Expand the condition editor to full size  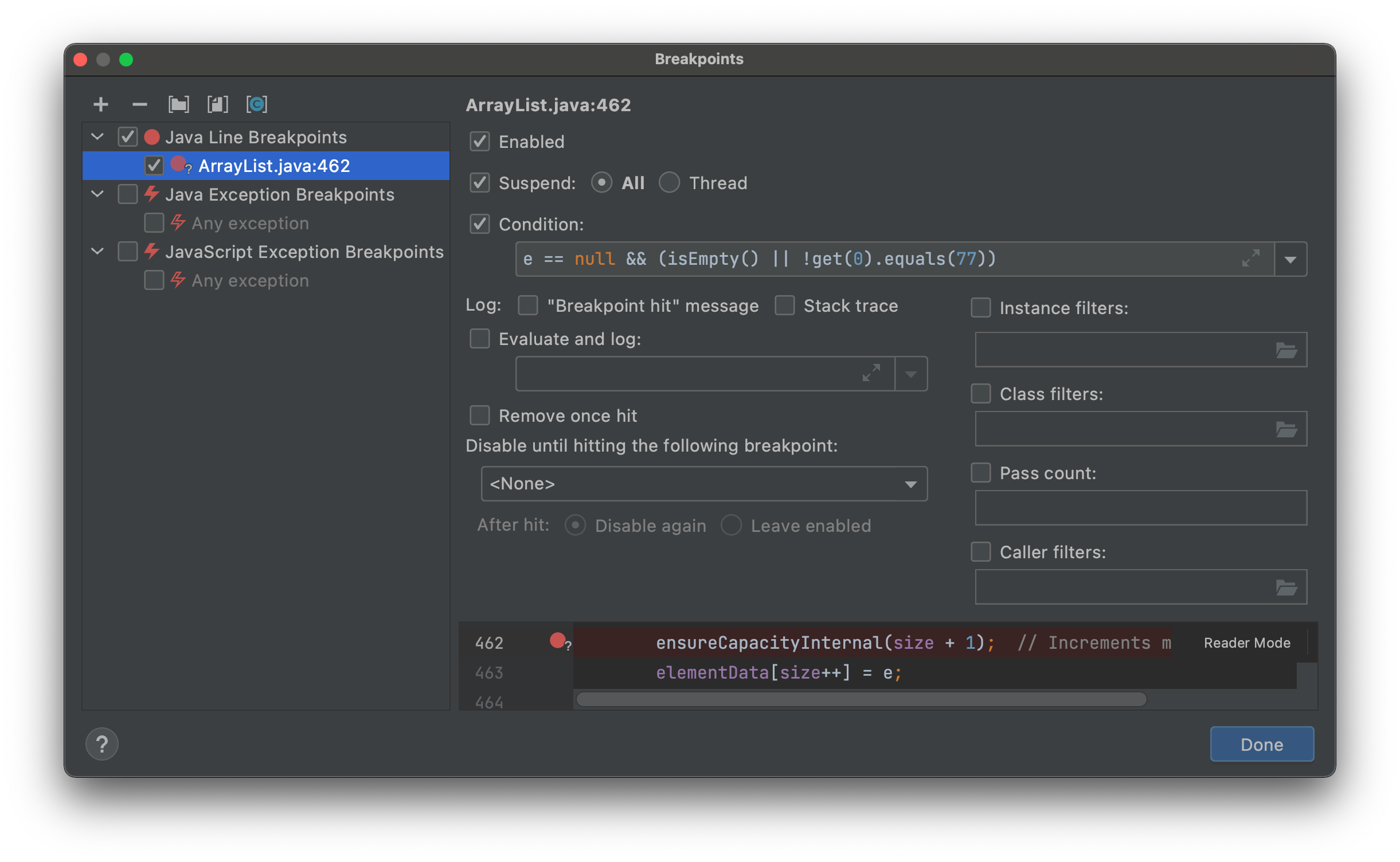click(x=1251, y=259)
